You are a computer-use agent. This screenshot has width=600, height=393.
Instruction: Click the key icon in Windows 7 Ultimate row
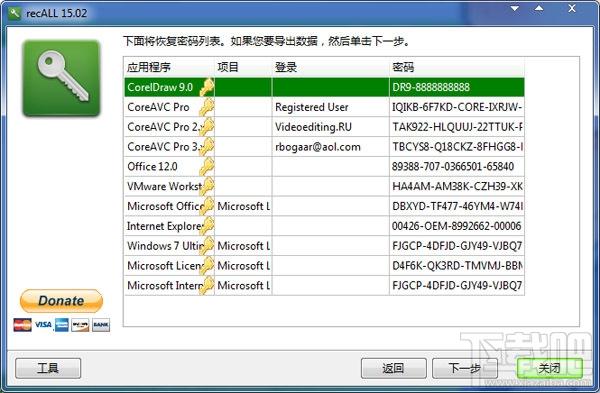(x=207, y=246)
